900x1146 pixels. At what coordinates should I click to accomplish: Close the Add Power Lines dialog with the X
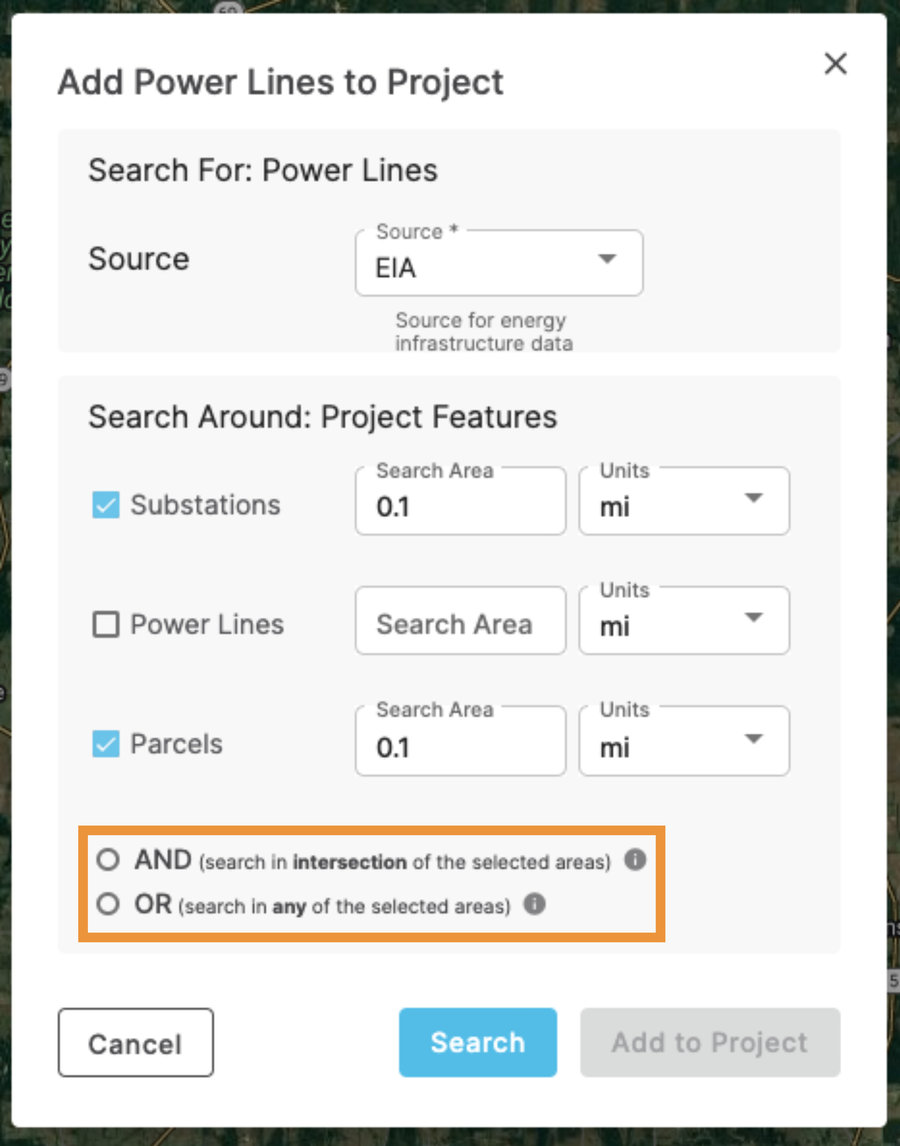pos(836,63)
